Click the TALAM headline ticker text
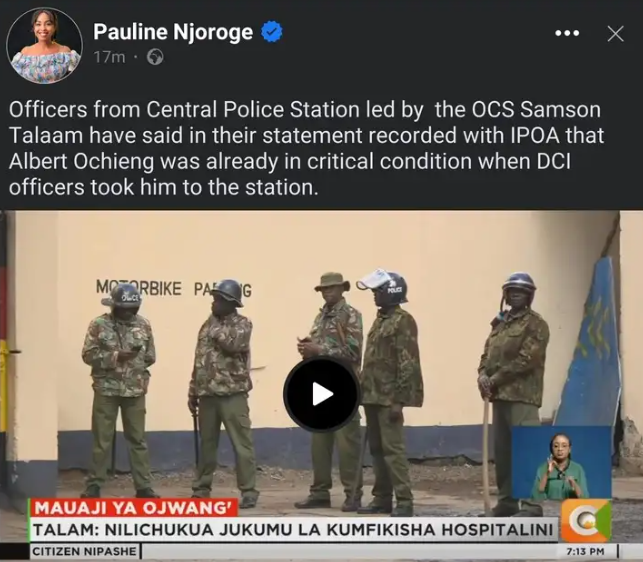Viewport: 643px width, 562px height. point(293,530)
